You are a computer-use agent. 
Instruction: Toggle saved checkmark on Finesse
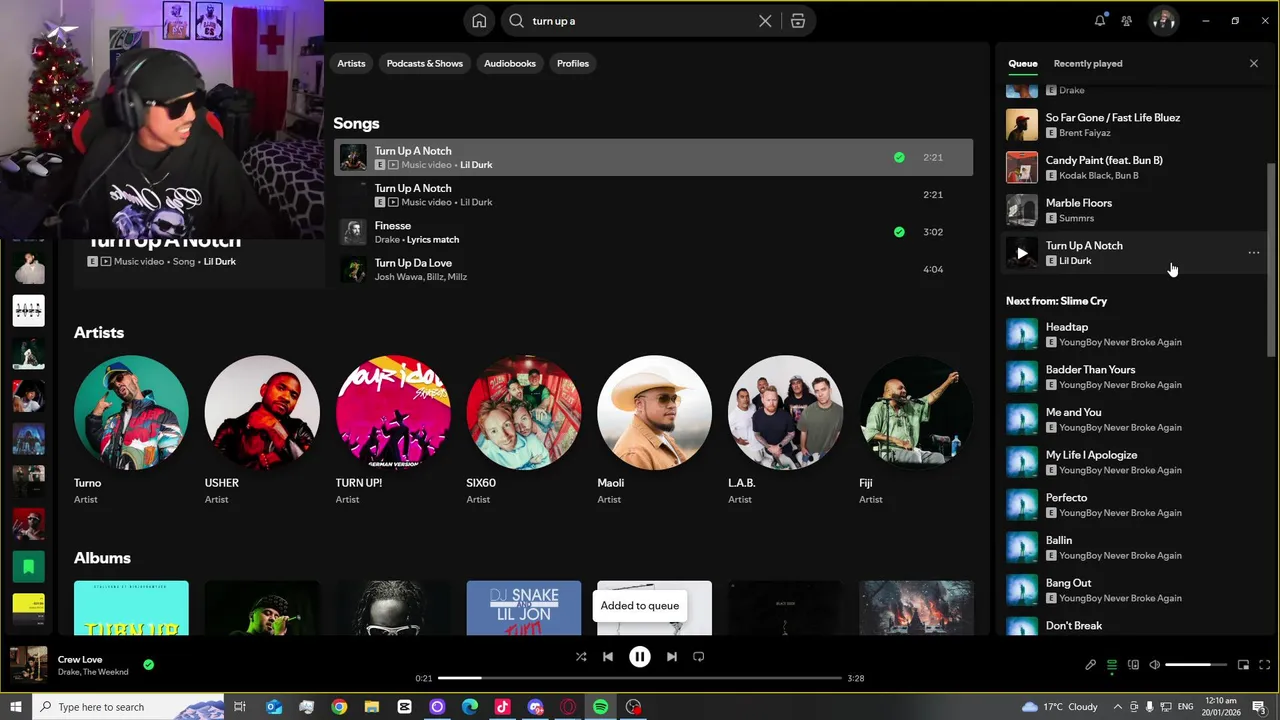(899, 232)
